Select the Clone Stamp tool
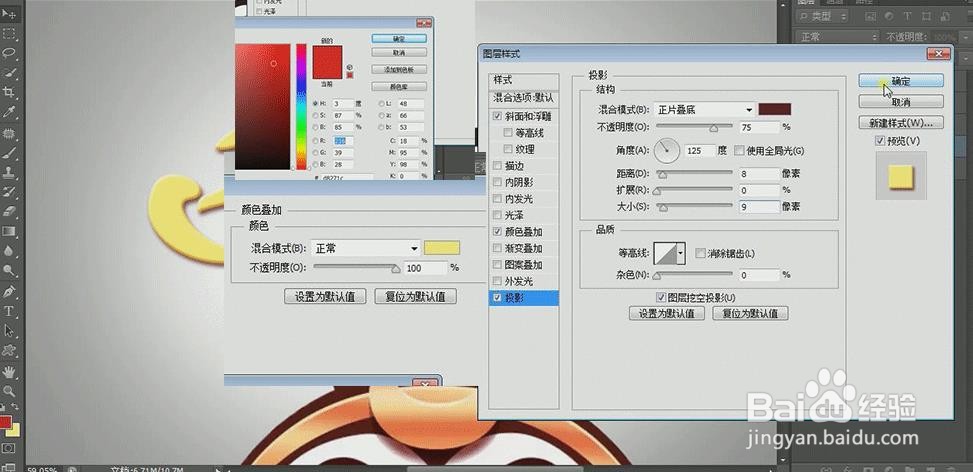The image size is (973, 472). pyautogui.click(x=9, y=172)
